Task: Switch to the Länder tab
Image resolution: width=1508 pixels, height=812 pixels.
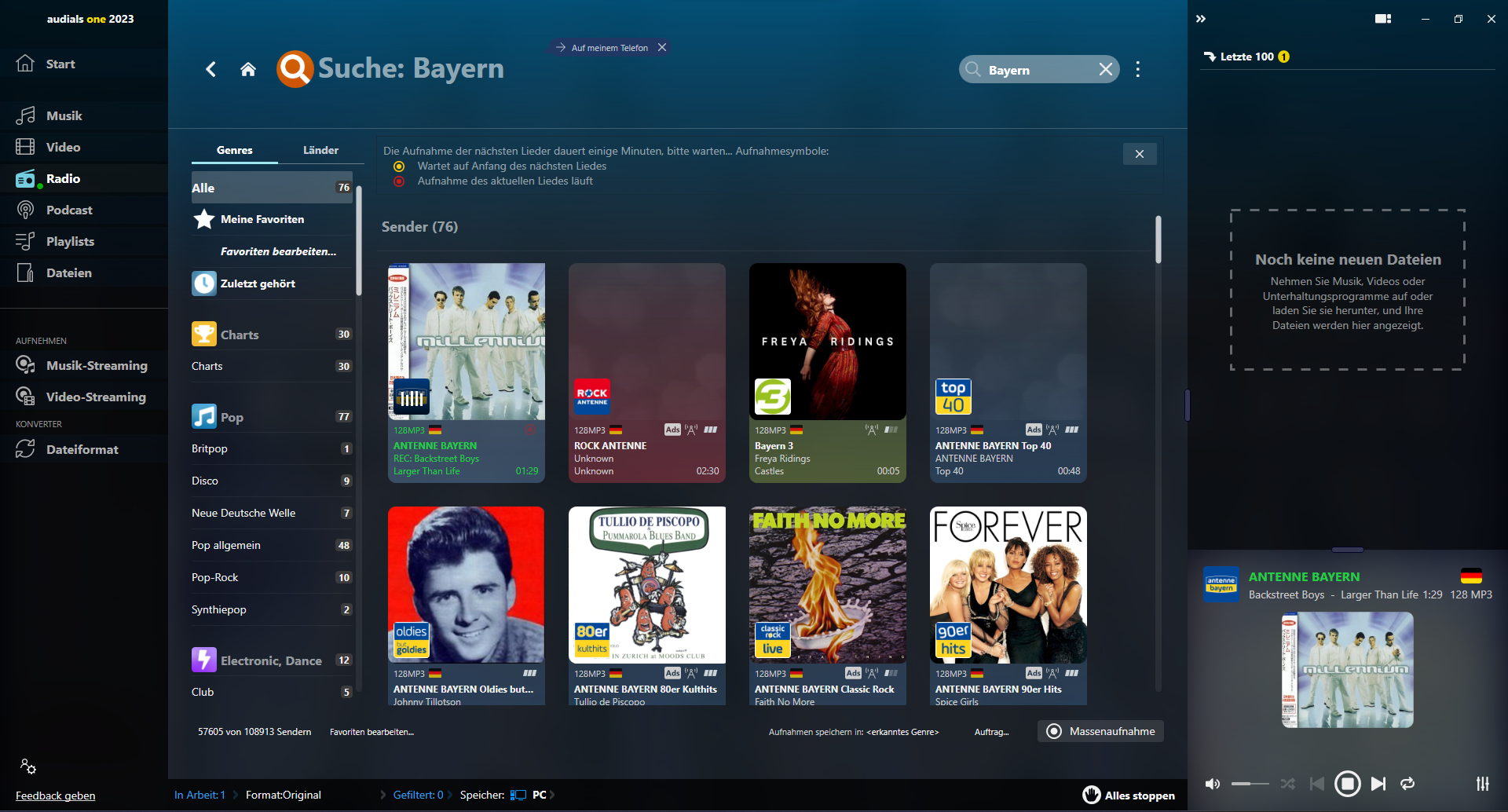Action: click(x=320, y=150)
